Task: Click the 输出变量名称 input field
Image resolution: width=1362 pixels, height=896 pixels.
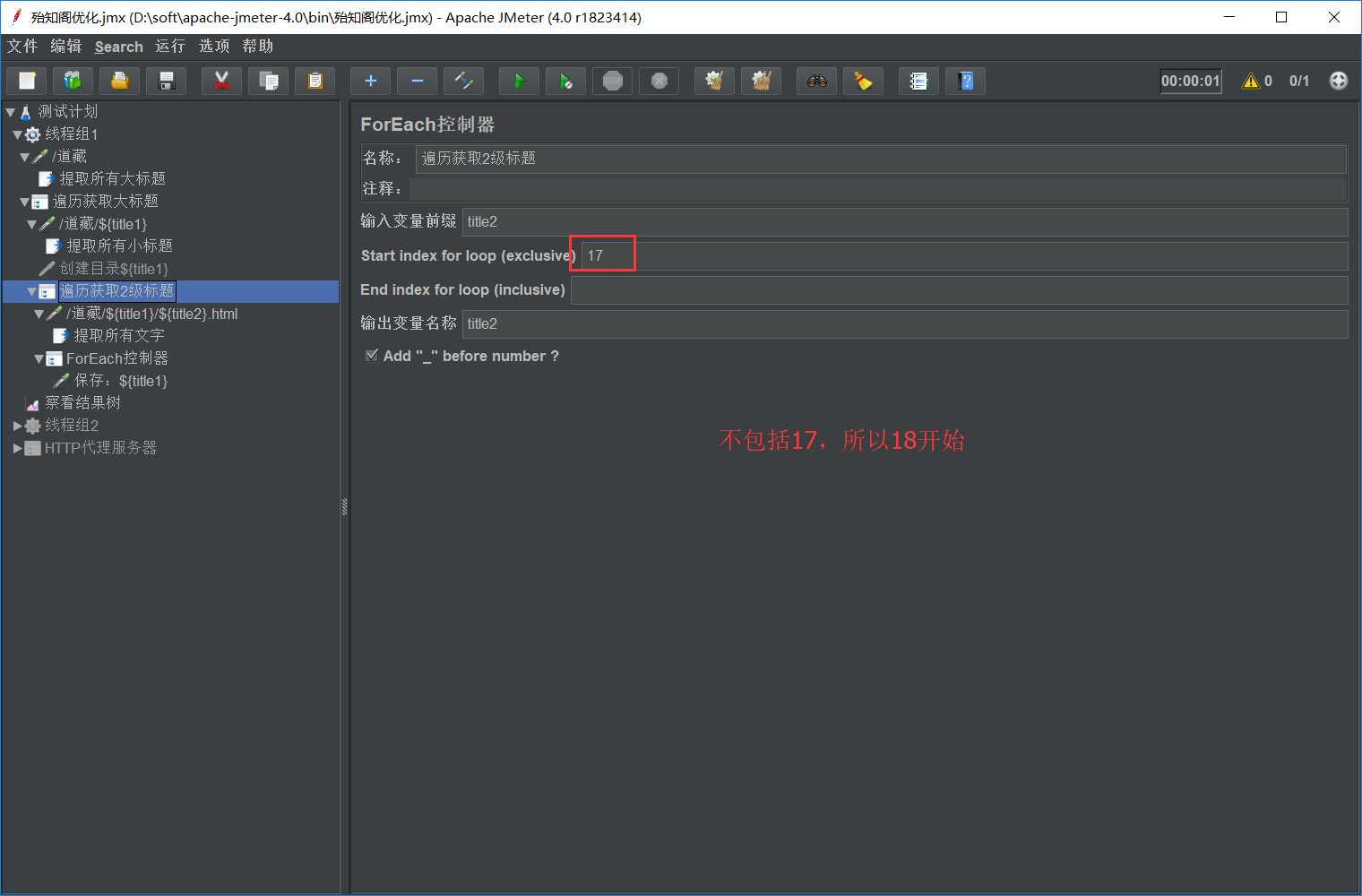Action: pos(905,323)
